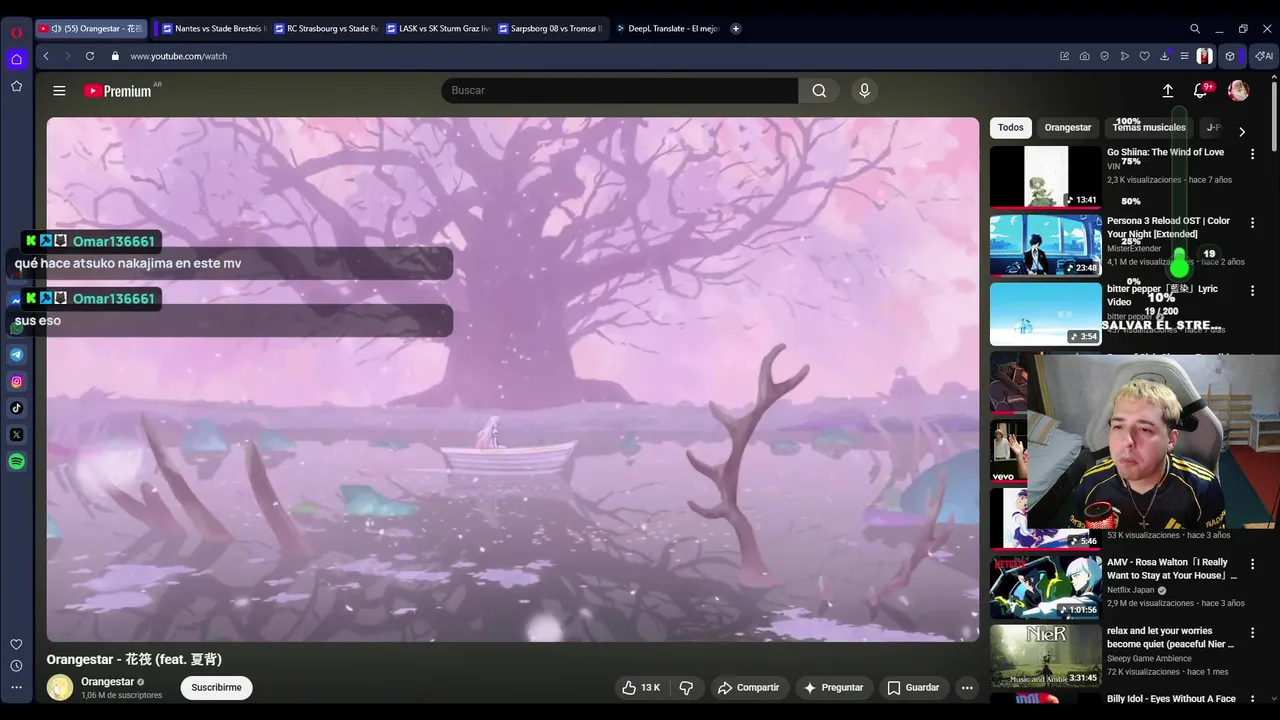This screenshot has height=720, width=1280.
Task: Click the Preguntar button
Action: [x=832, y=688]
